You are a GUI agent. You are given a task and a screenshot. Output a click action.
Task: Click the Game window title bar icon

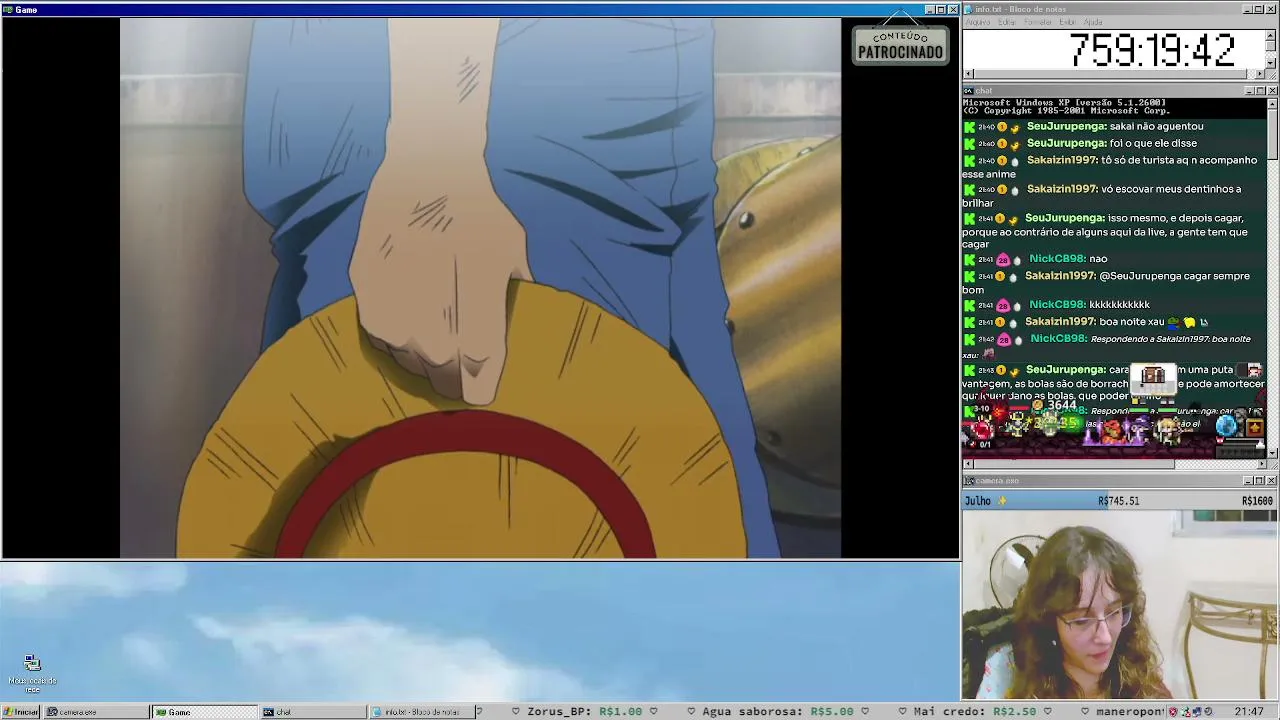coord(8,10)
